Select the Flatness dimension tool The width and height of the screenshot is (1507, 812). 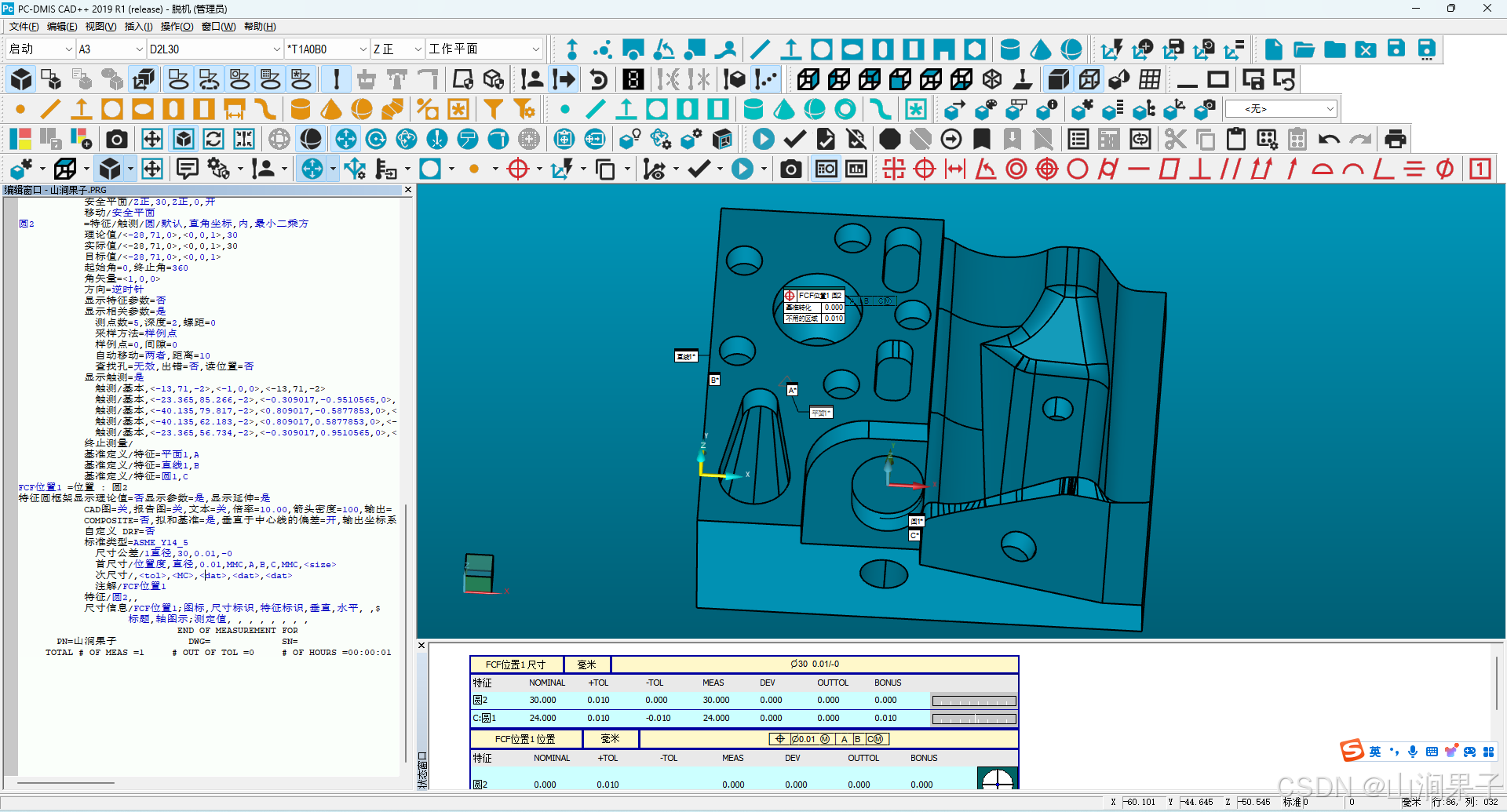pyautogui.click(x=1169, y=169)
